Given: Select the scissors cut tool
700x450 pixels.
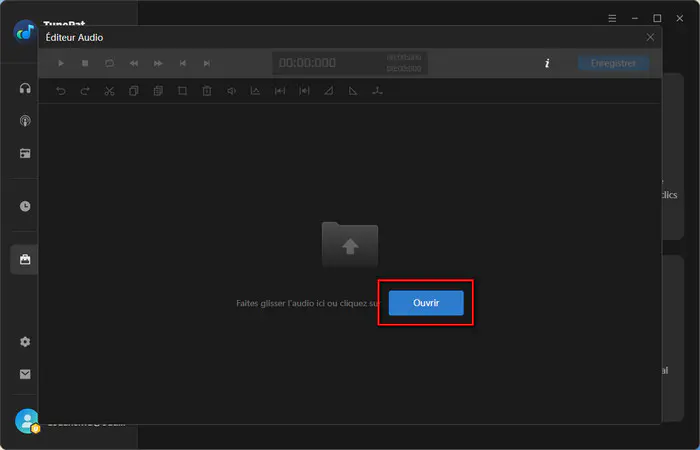Looking at the screenshot, I should pyautogui.click(x=109, y=91).
